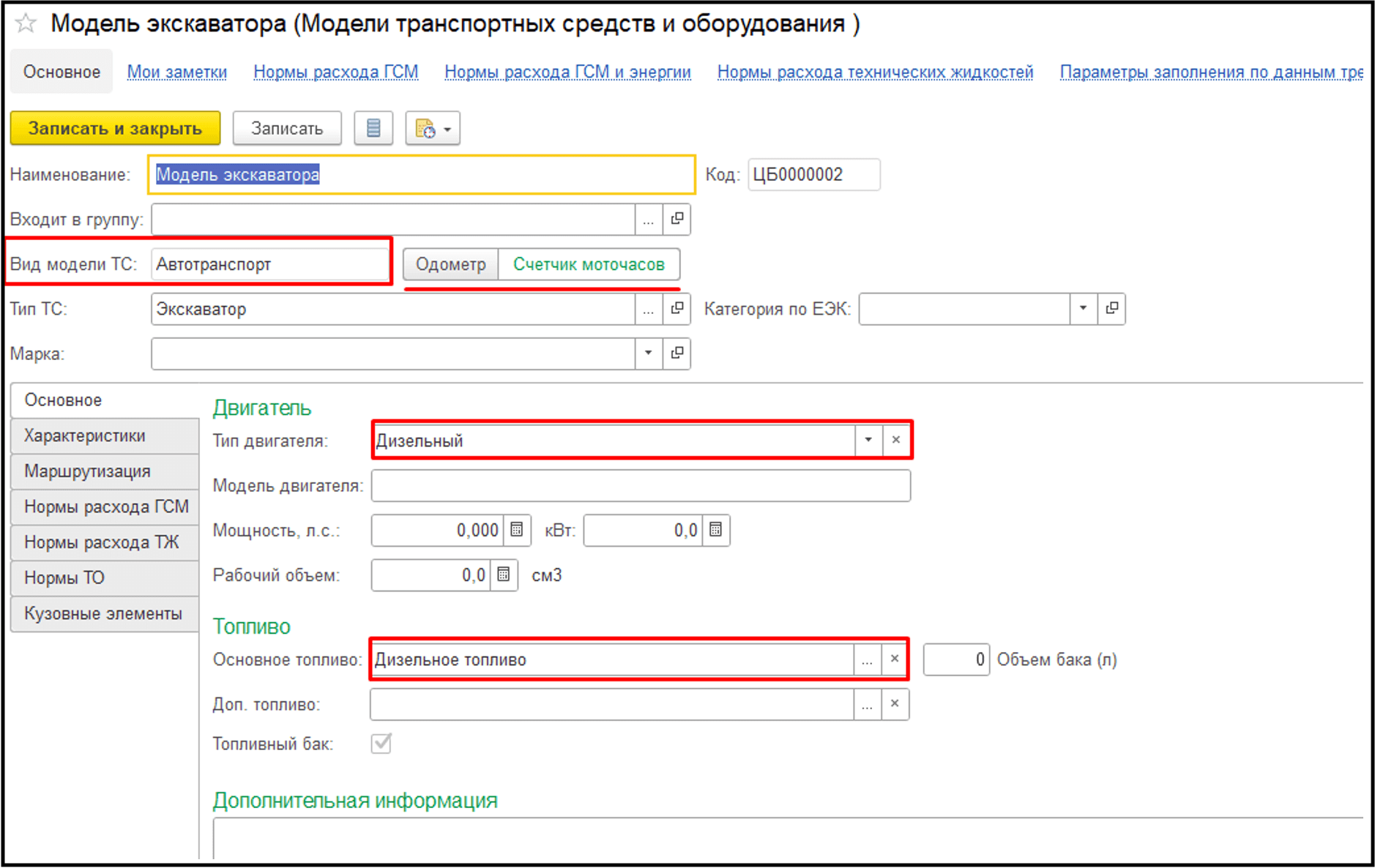This screenshot has width=1375, height=868.
Task: Expand the Марка dropdown list
Action: click(x=648, y=353)
